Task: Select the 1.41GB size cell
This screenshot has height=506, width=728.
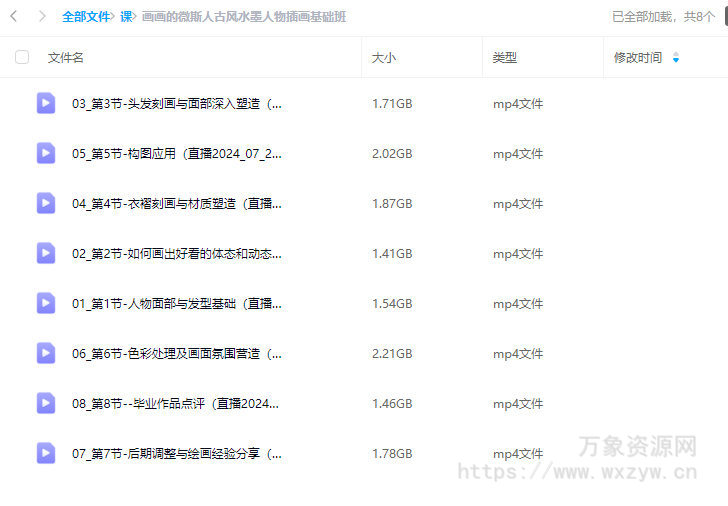Action: (392, 254)
